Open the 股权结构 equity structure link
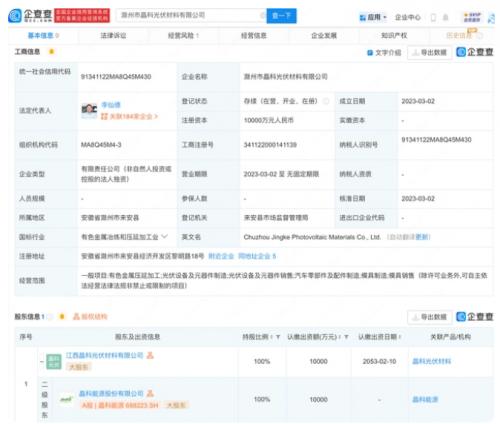Image resolution: width=500 pixels, height=424 pixels. (90, 316)
